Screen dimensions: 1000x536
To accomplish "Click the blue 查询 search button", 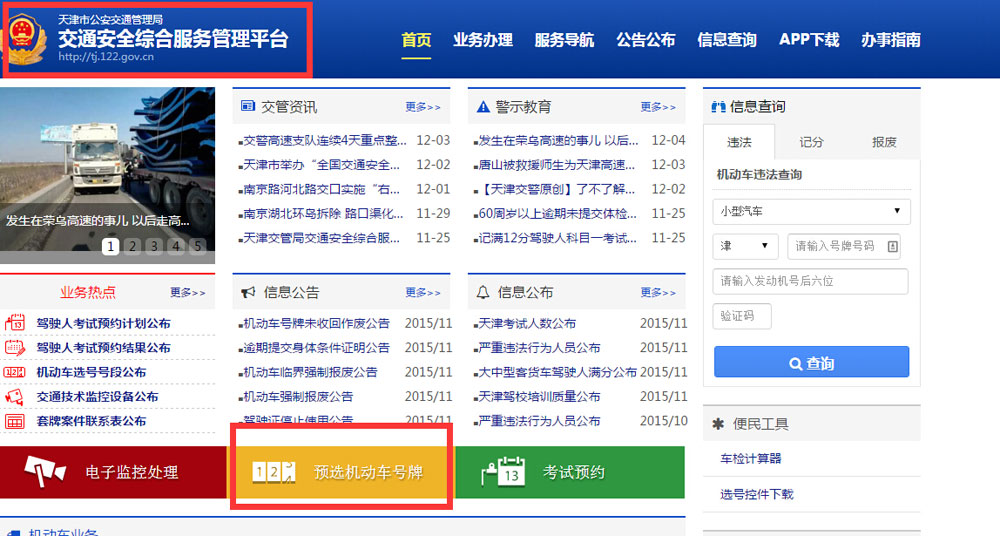I will click(811, 362).
